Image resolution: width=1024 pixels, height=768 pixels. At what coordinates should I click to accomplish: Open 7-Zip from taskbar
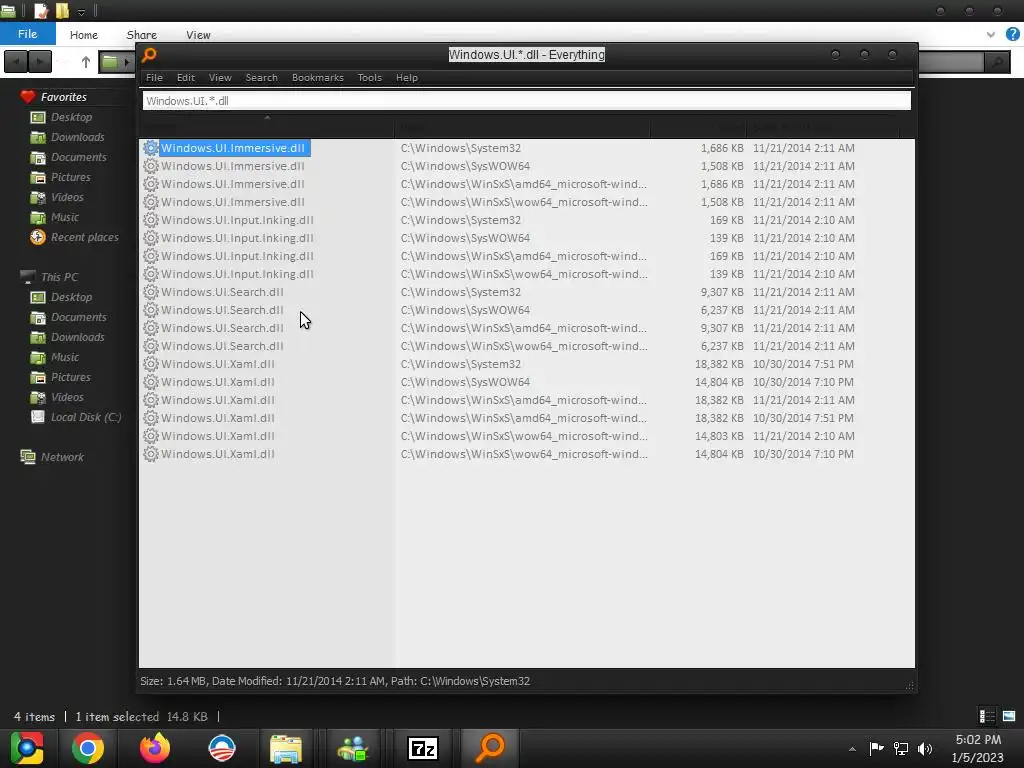pyautogui.click(x=423, y=748)
